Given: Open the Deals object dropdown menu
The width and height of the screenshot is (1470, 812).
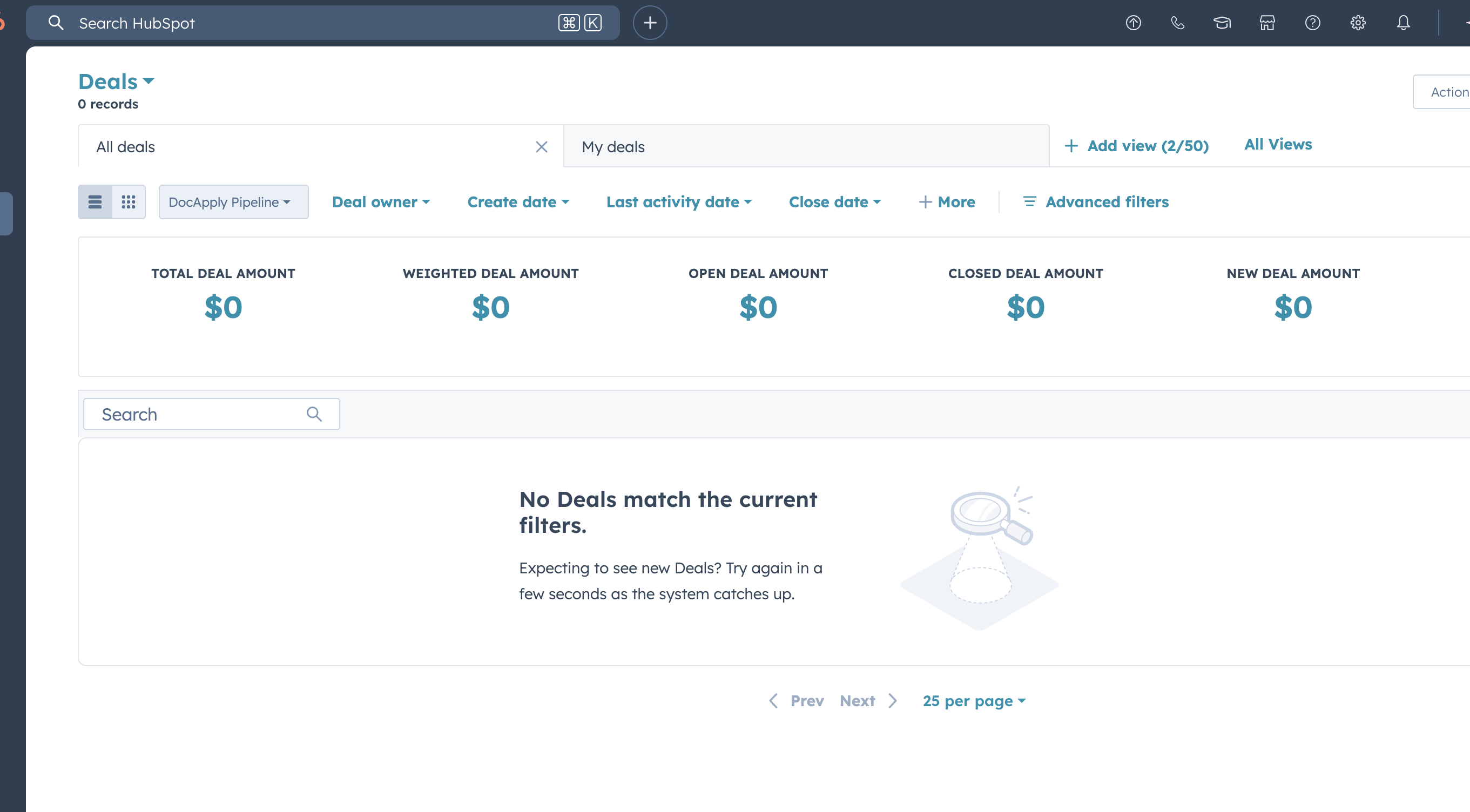Looking at the screenshot, I should [x=116, y=81].
